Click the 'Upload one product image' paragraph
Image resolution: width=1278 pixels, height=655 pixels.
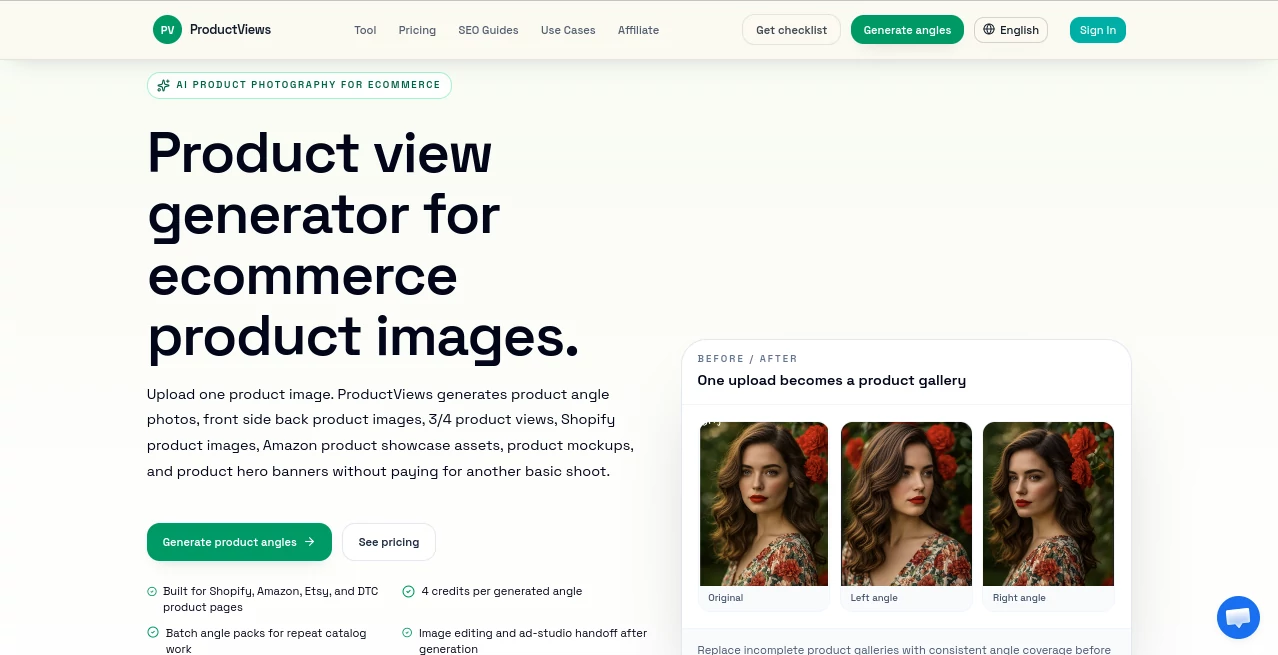coord(392,433)
